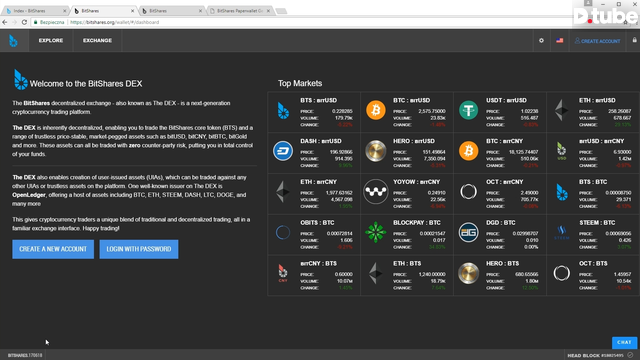Click the browser reload icon

pos(24,22)
